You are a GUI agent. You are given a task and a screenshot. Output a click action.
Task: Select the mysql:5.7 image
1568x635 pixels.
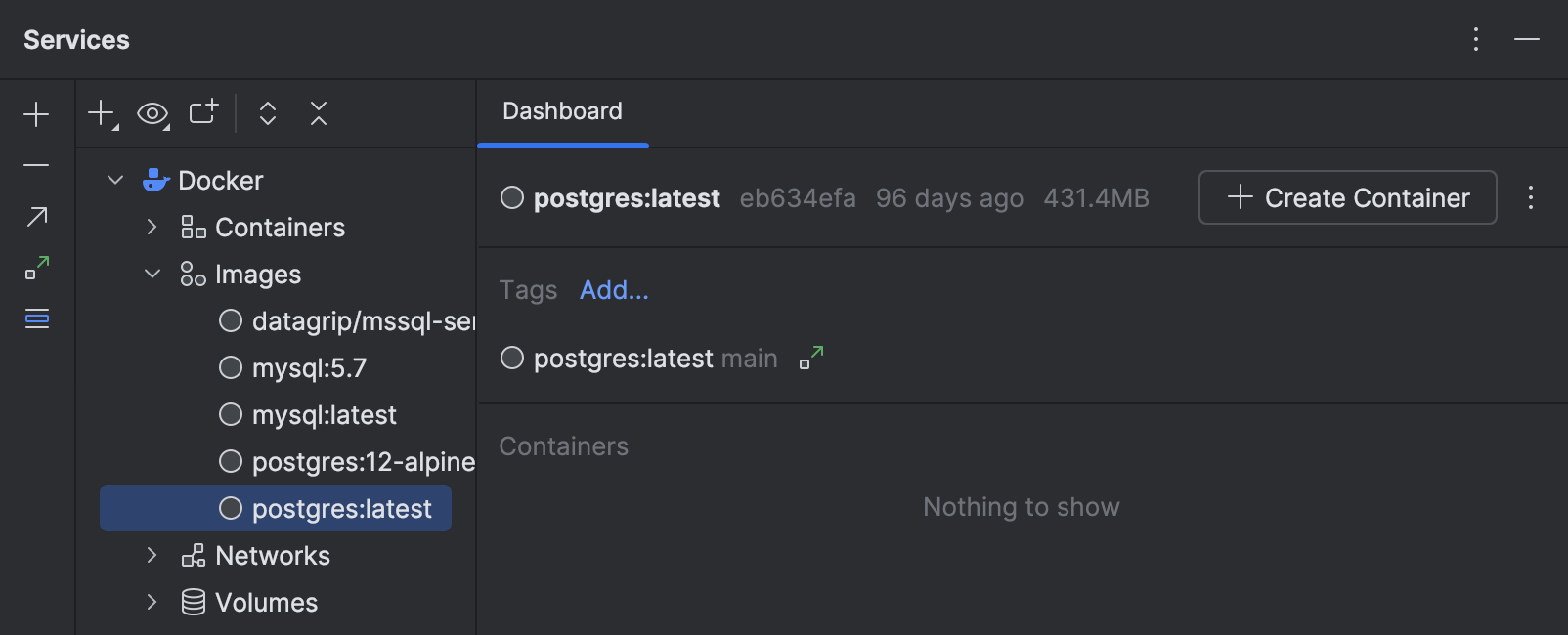(309, 368)
